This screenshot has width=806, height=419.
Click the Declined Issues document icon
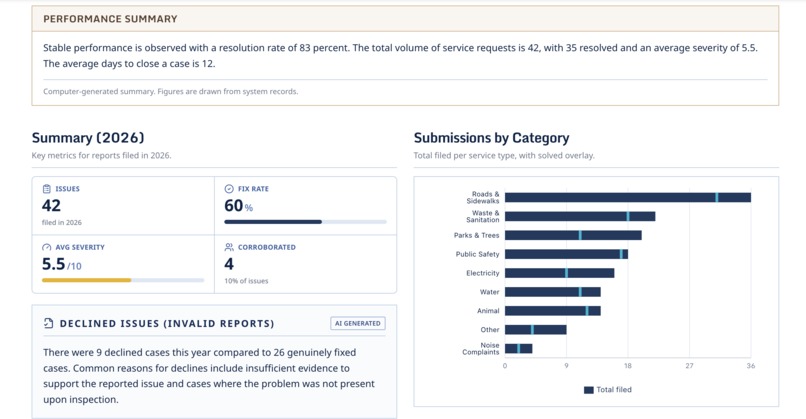click(48, 323)
